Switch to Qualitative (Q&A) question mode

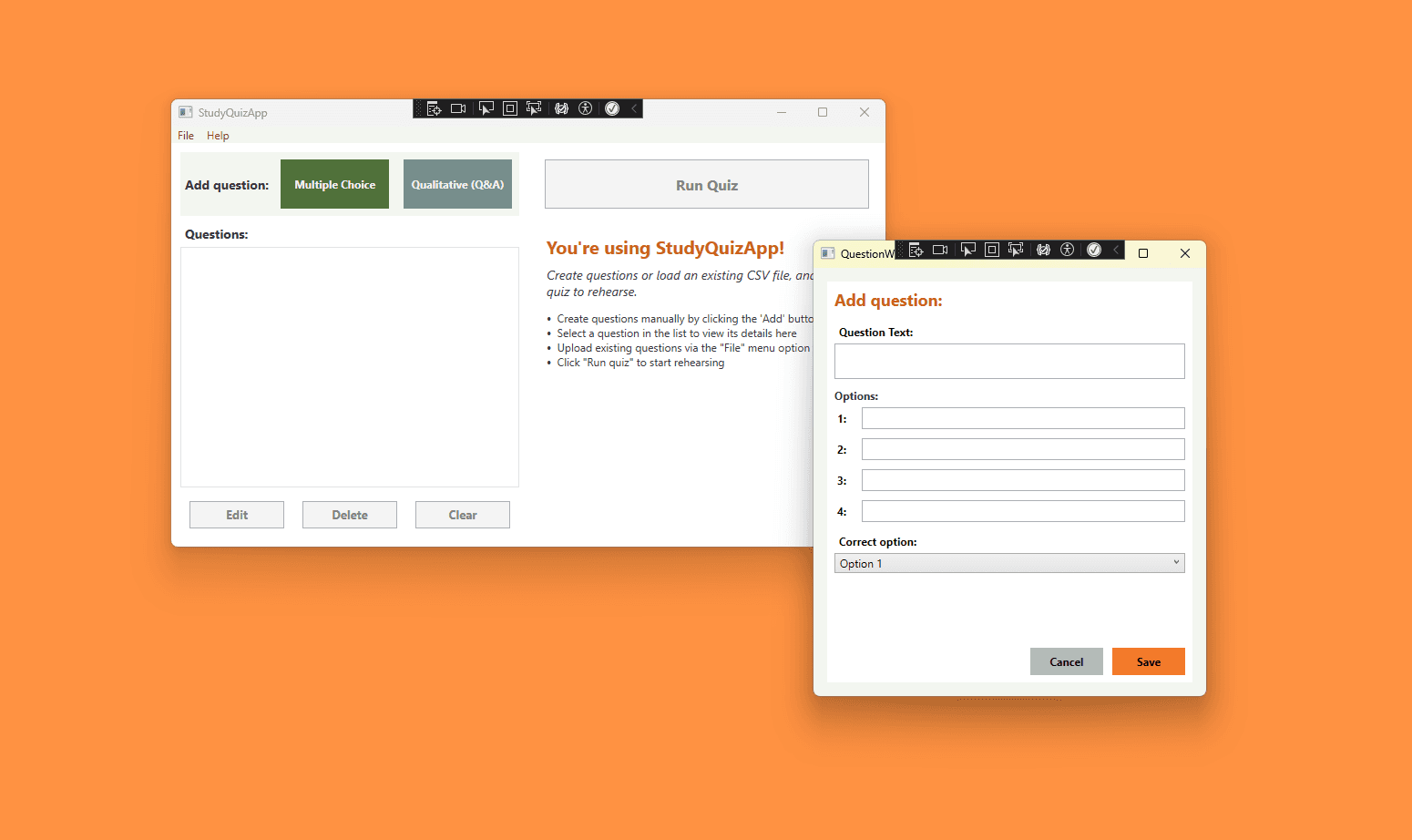pyautogui.click(x=457, y=183)
